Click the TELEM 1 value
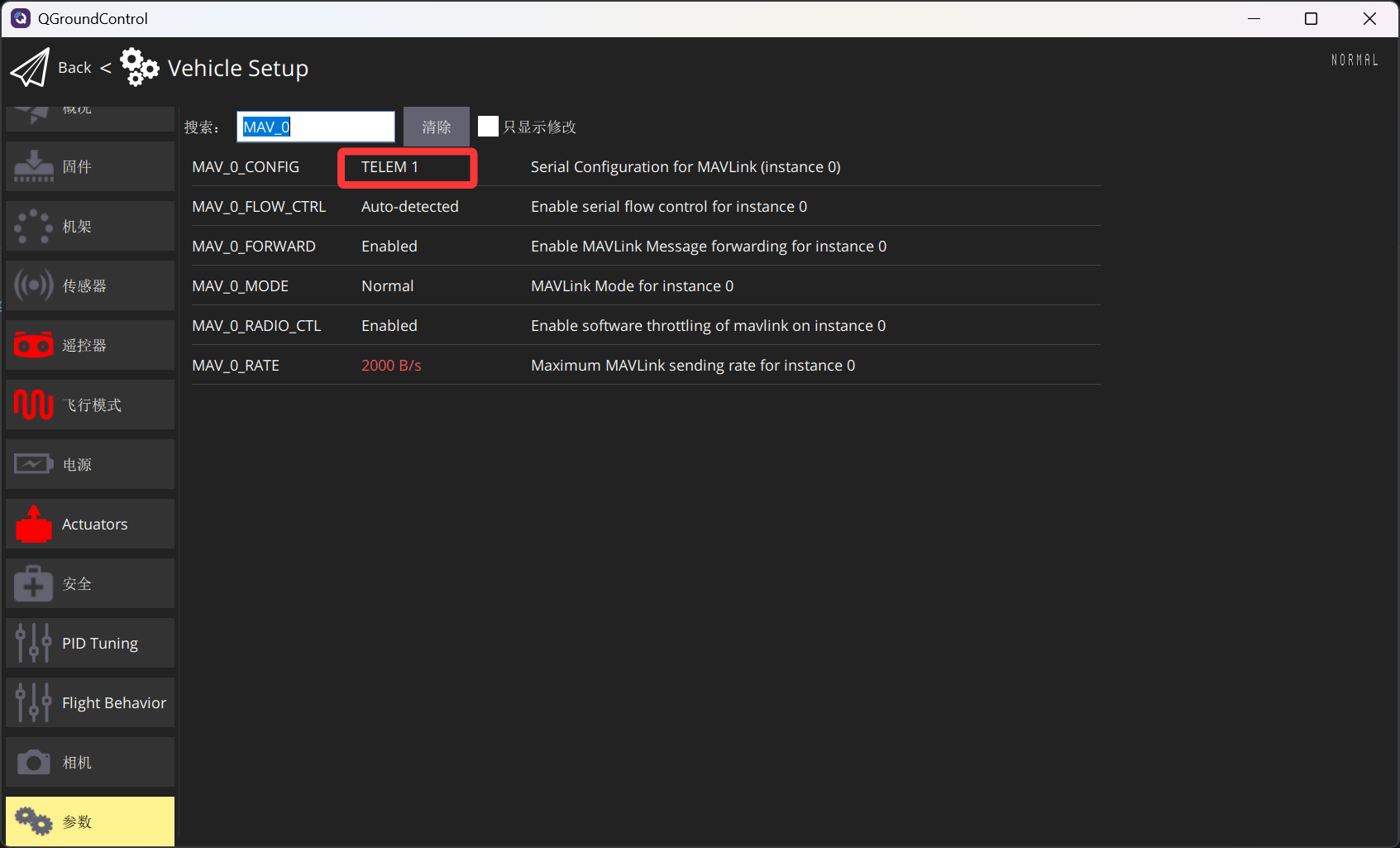The height and width of the screenshot is (848, 1400). [390, 167]
